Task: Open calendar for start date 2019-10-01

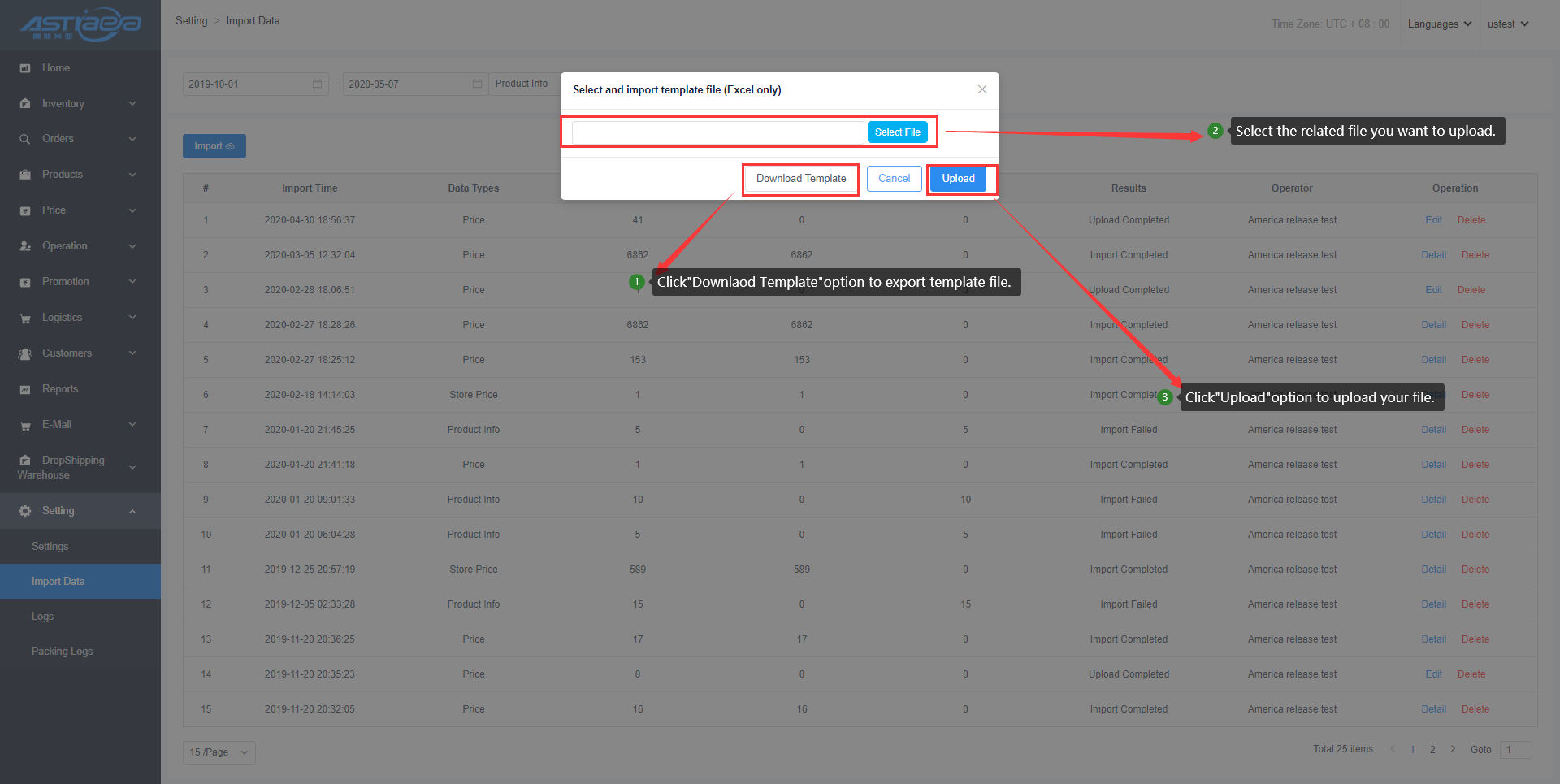Action: coord(317,84)
